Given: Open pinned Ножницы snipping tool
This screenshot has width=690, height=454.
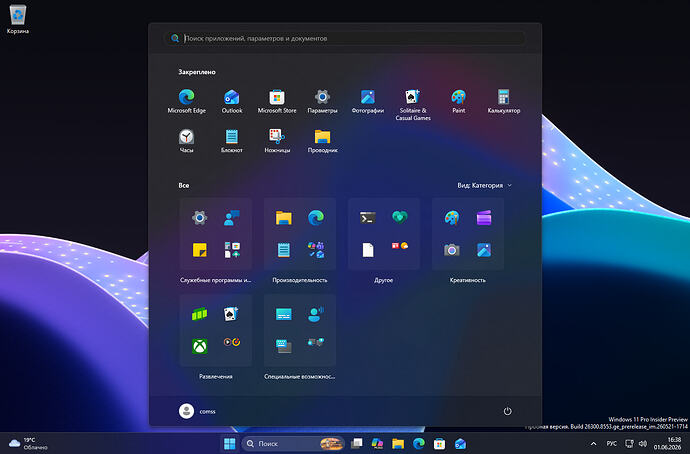Looking at the screenshot, I should click(x=277, y=141).
